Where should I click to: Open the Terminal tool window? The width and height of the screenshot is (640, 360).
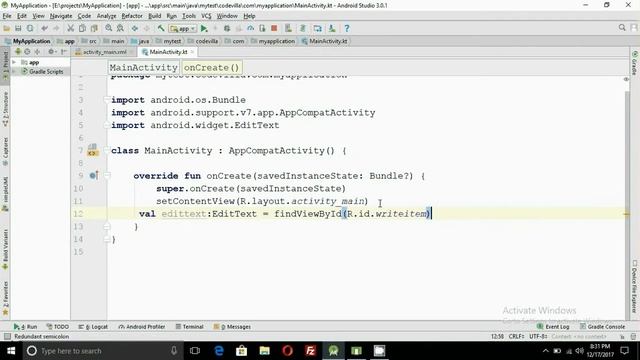coord(189,327)
